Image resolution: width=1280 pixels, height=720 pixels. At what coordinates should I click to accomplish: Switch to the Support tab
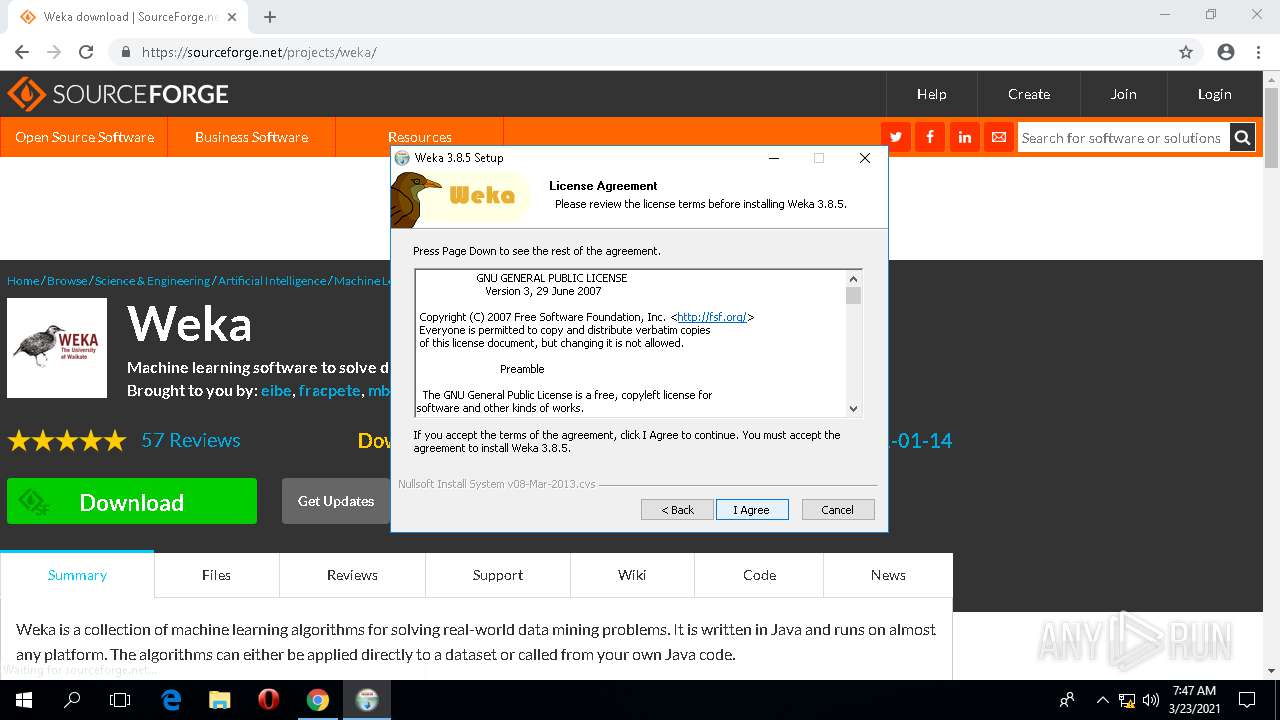pyautogui.click(x=498, y=575)
